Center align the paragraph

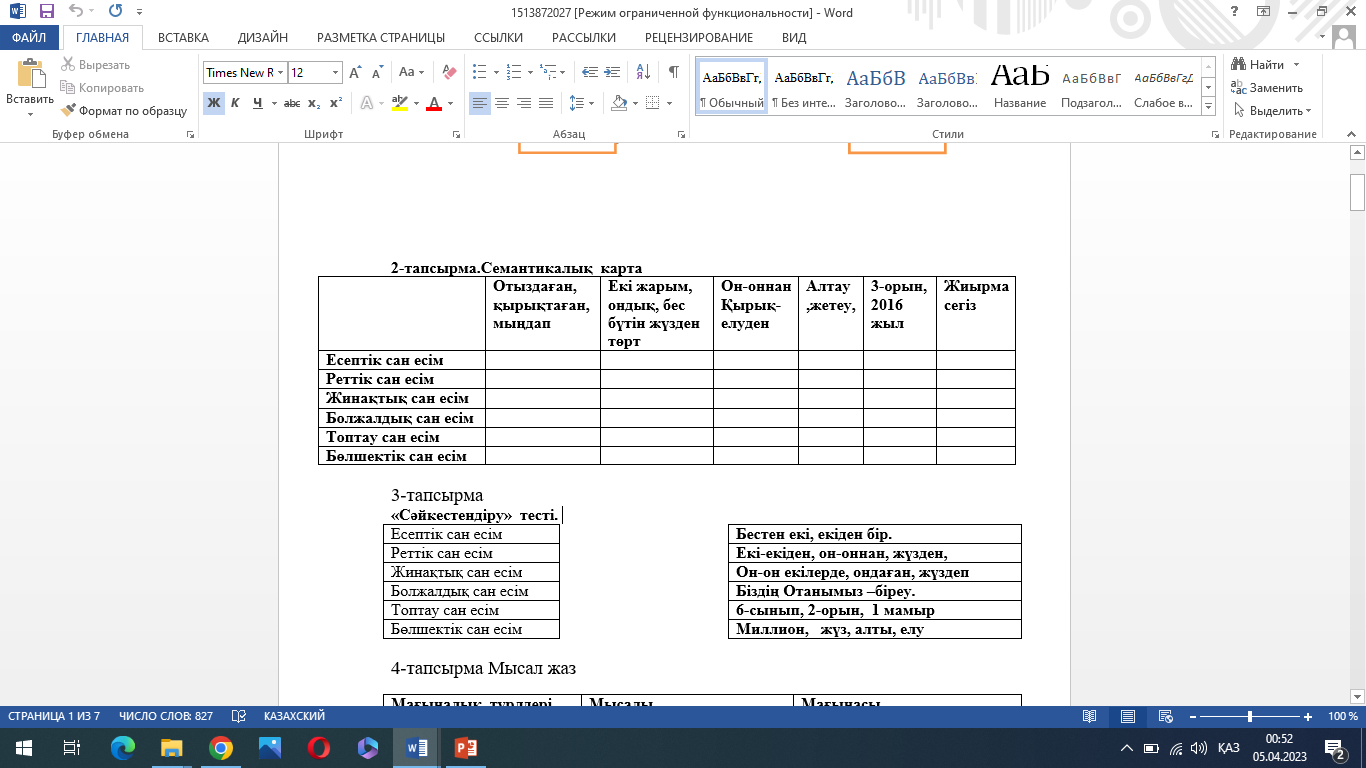[502, 103]
